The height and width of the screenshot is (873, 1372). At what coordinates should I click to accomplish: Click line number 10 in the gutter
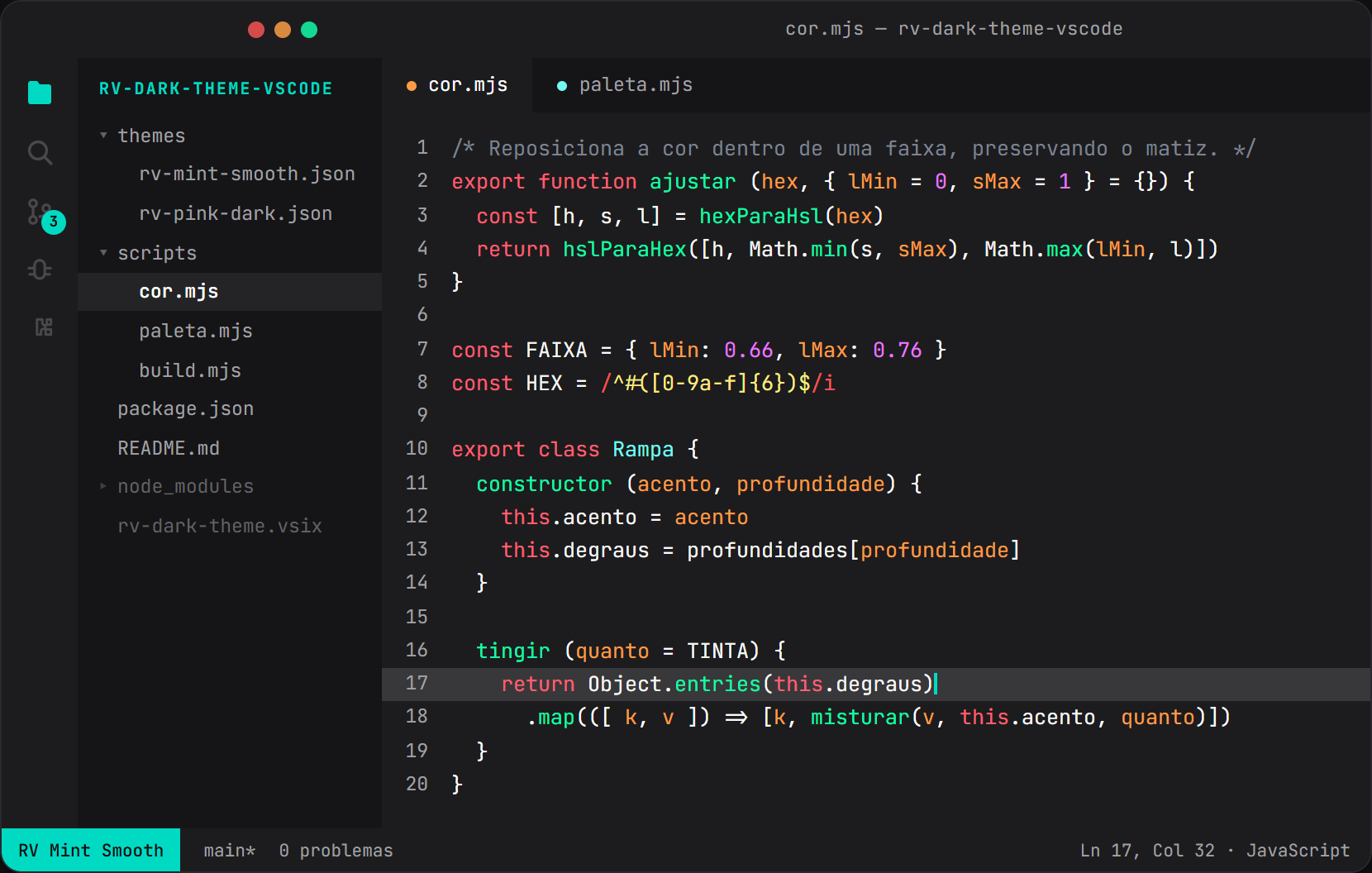417,448
